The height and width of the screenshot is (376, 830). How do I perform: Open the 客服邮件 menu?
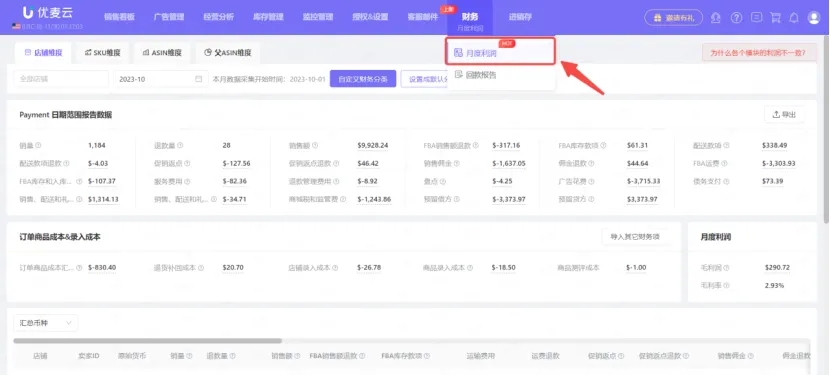coord(422,17)
